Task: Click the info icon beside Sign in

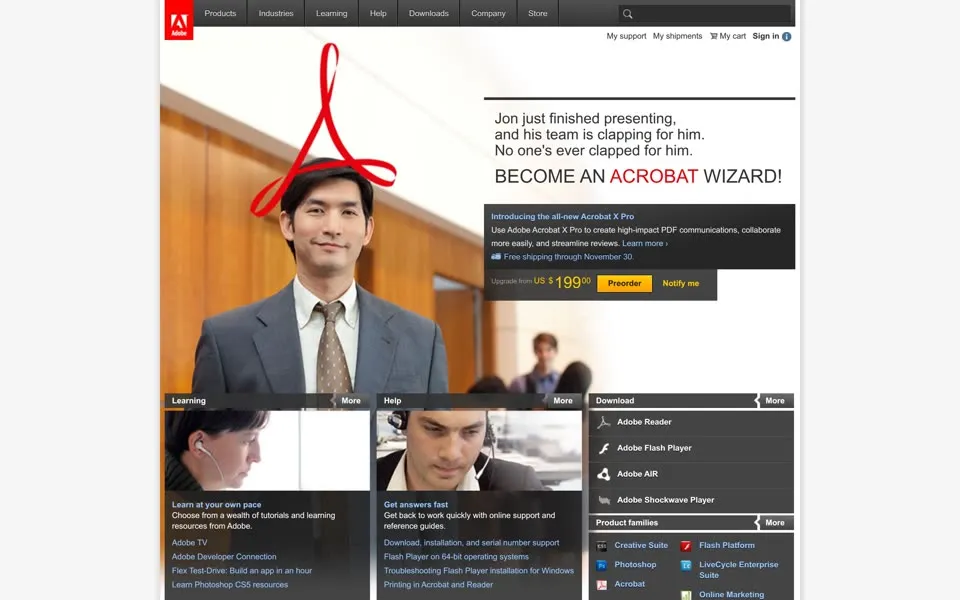Action: (x=787, y=37)
